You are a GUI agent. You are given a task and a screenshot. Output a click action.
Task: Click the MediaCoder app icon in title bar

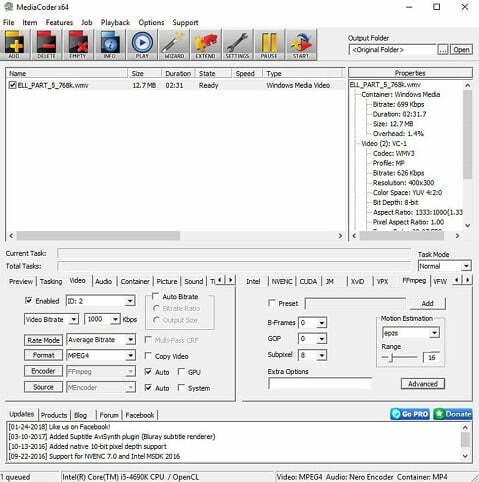coord(8,7)
